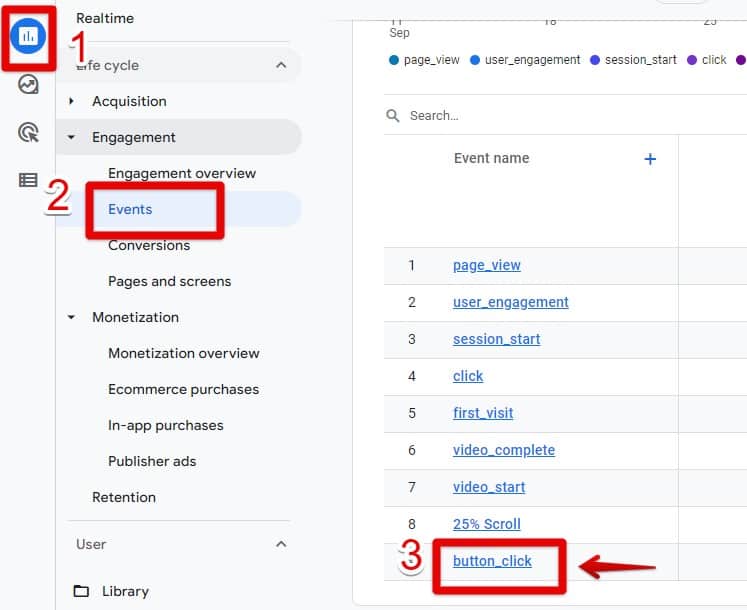Toggle the page_view chart legend dot
Screen dimensions: 747x610
394,60
